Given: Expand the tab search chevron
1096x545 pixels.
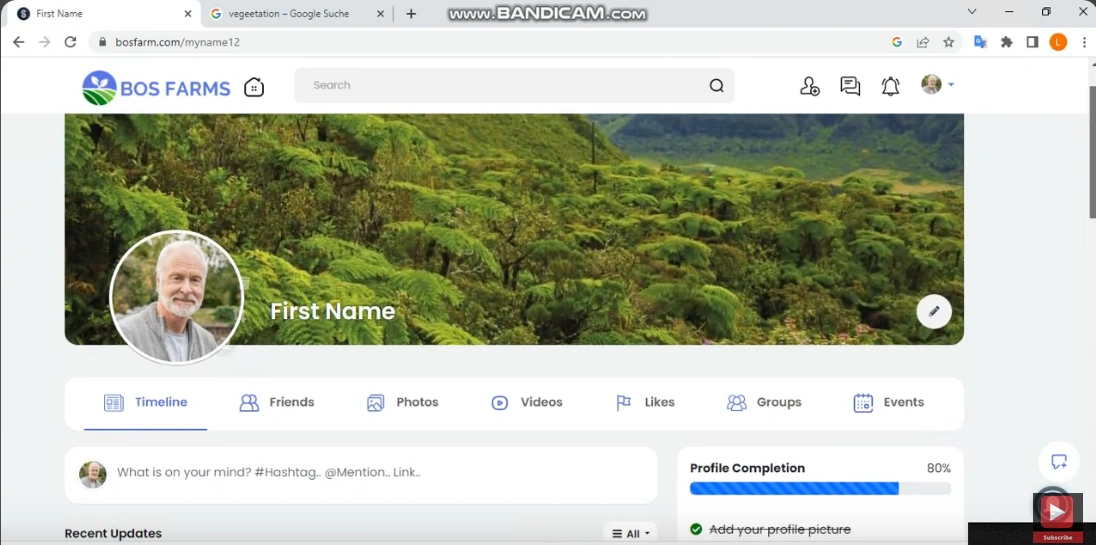Looking at the screenshot, I should (972, 11).
